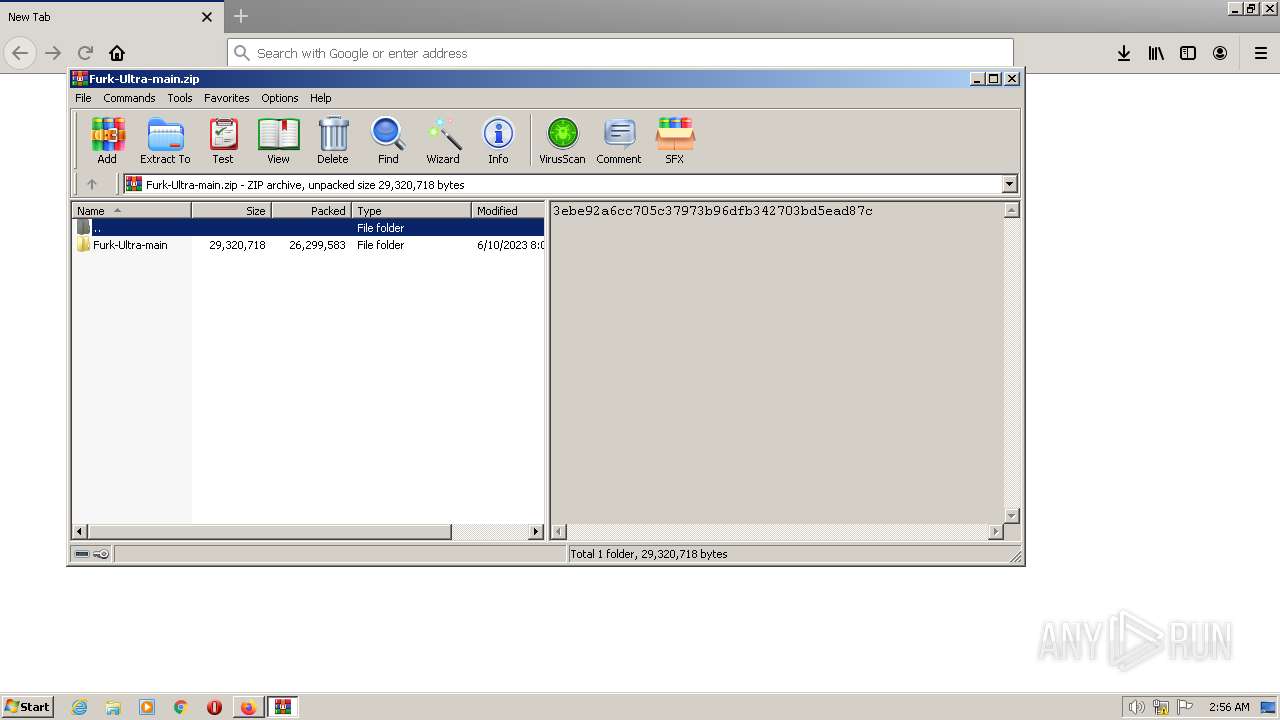This screenshot has height=720, width=1280.
Task: Click Firefox back arrow
Action: 20,53
